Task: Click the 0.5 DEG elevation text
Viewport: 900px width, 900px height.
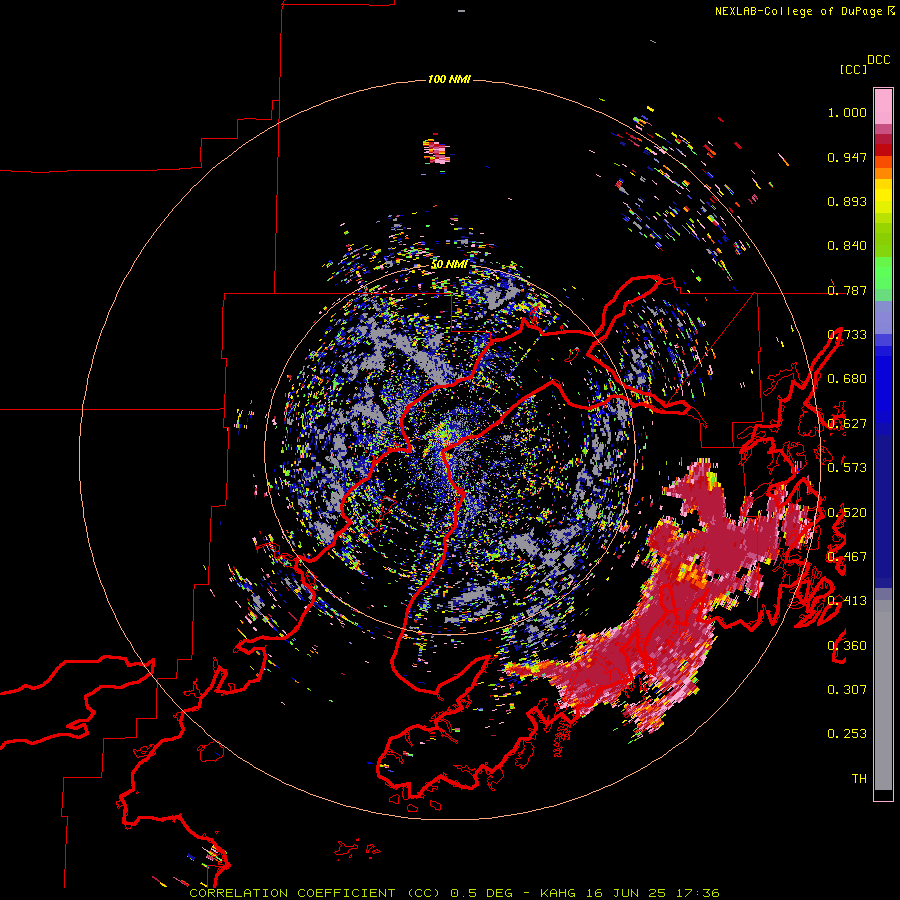Action: point(483,893)
